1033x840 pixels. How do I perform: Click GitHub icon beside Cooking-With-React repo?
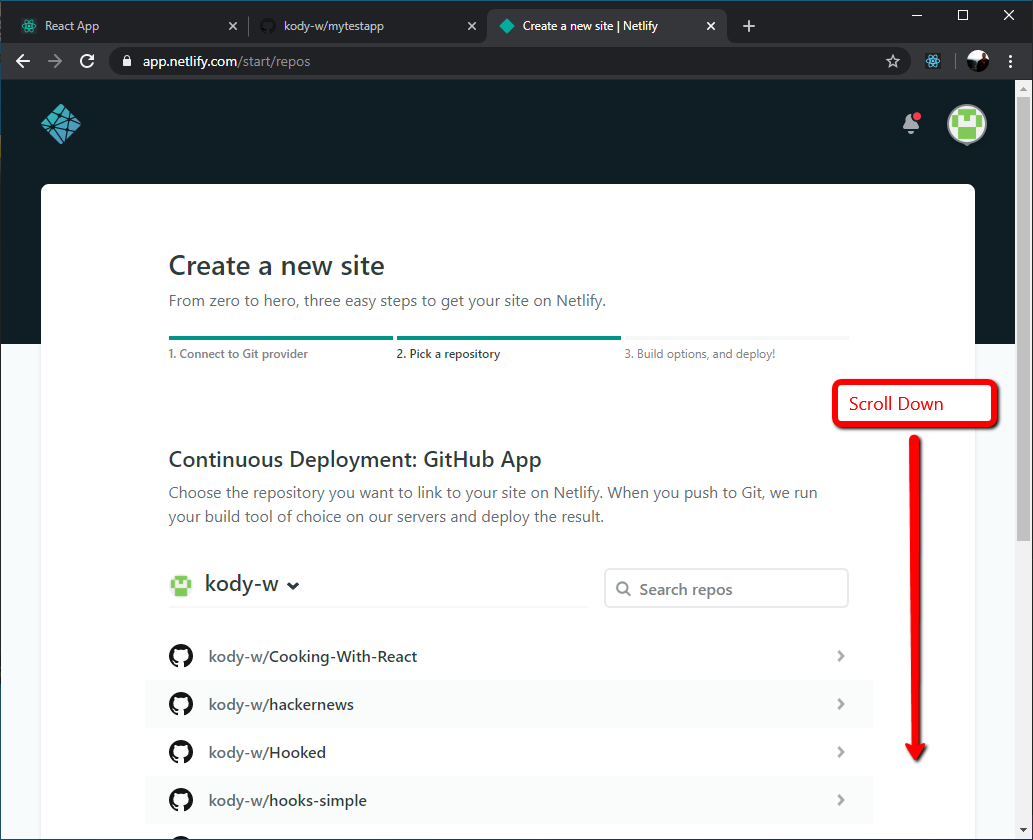click(181, 656)
